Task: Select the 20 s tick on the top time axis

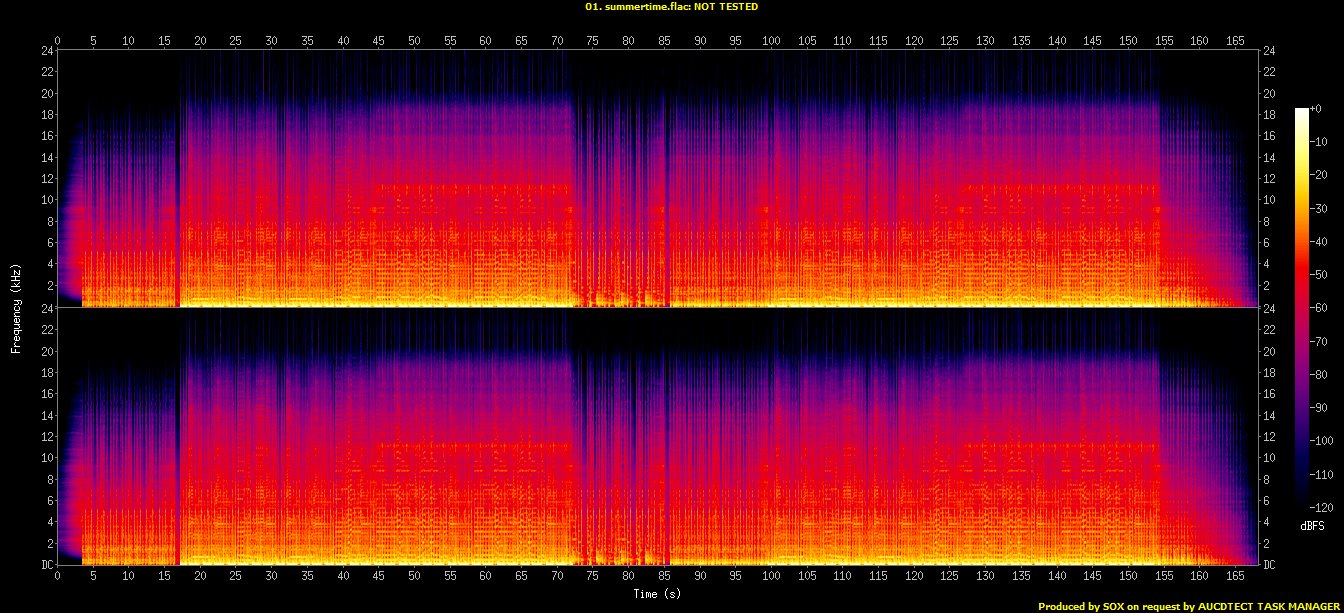Action: pos(200,41)
